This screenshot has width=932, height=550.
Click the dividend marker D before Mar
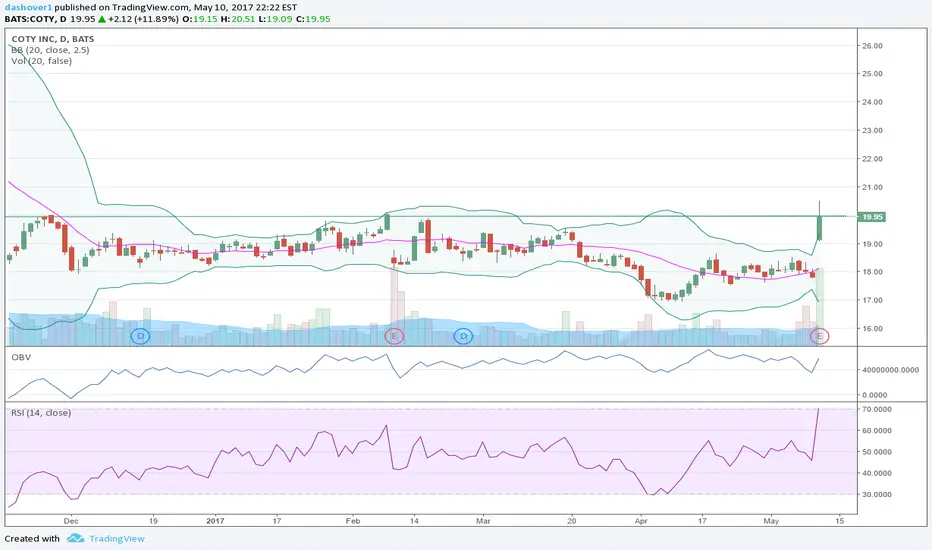pos(464,337)
